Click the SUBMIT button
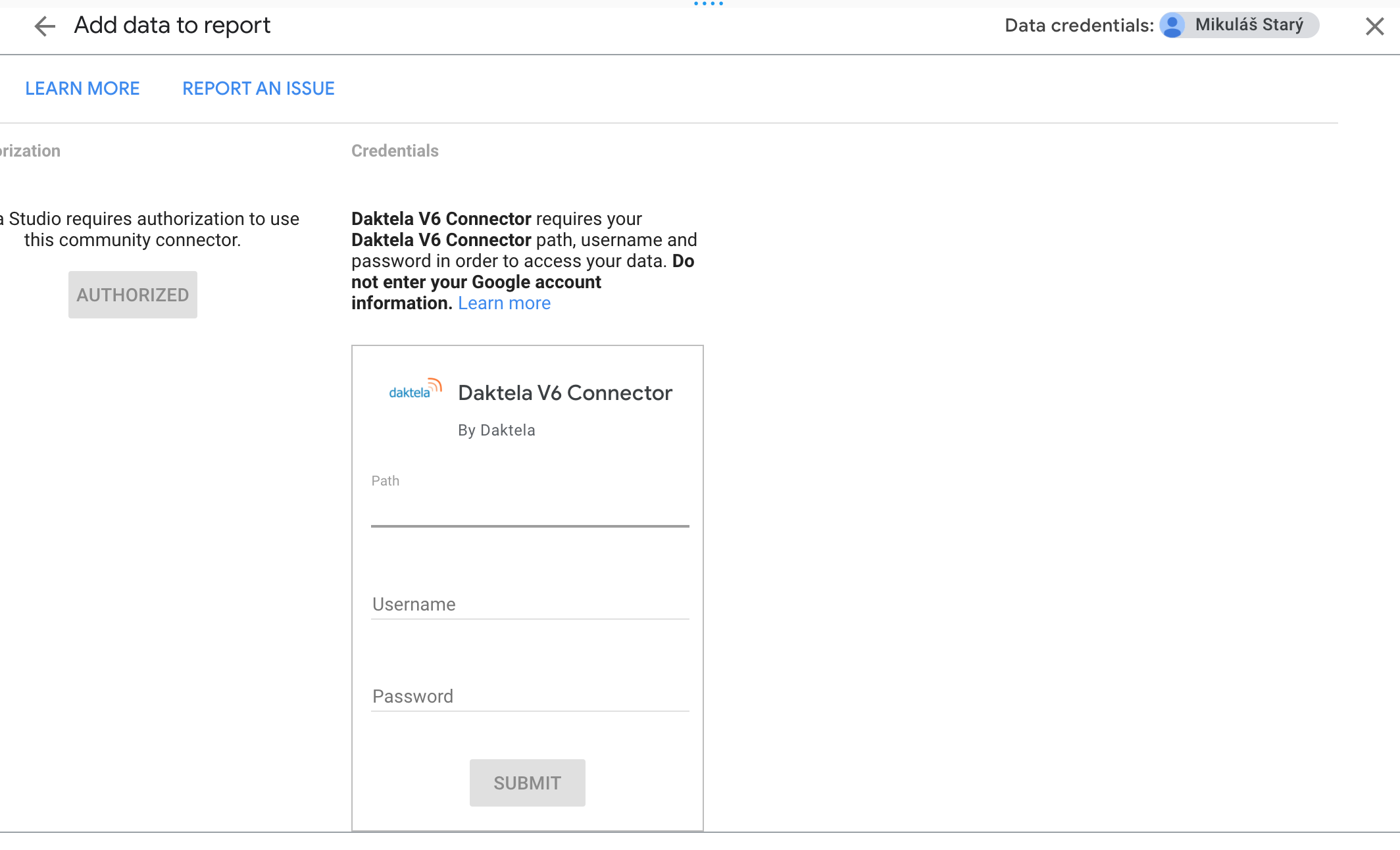The width and height of the screenshot is (1400, 850). [528, 783]
